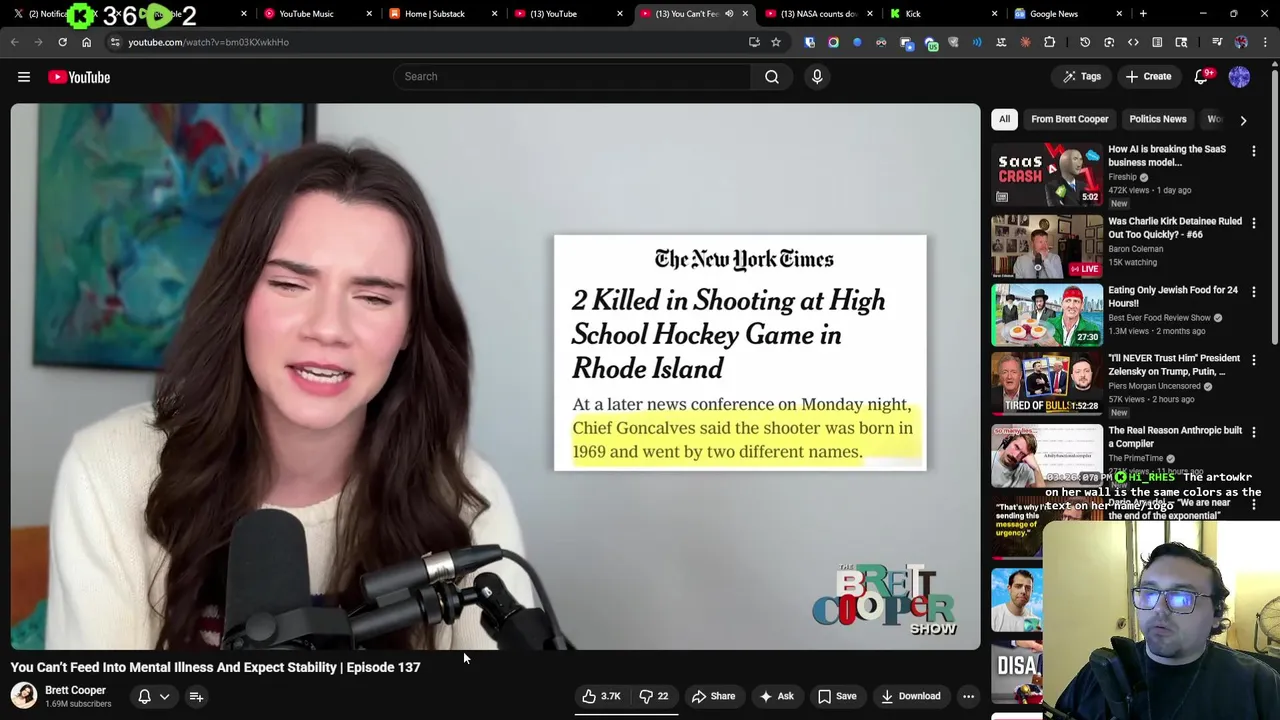Open the YouTube hamburger guide menu
1280x720 pixels.
24,77
